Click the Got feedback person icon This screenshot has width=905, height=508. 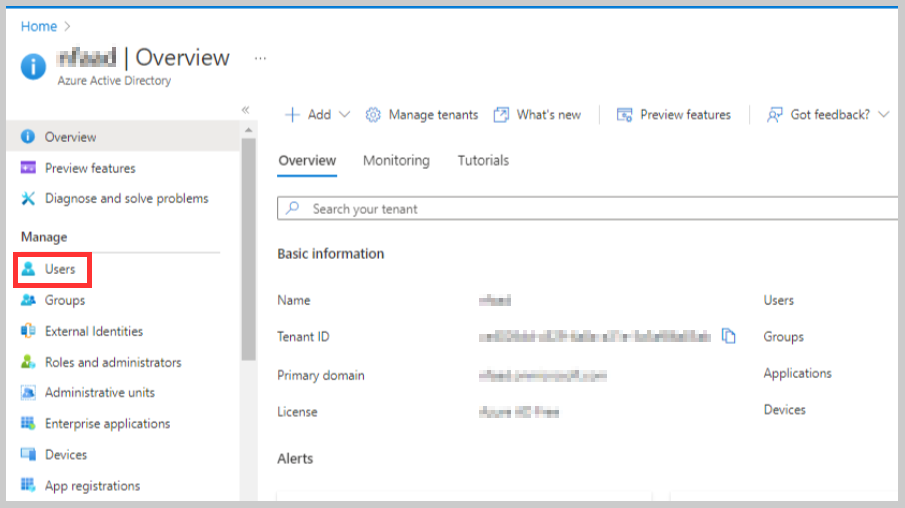pos(775,115)
